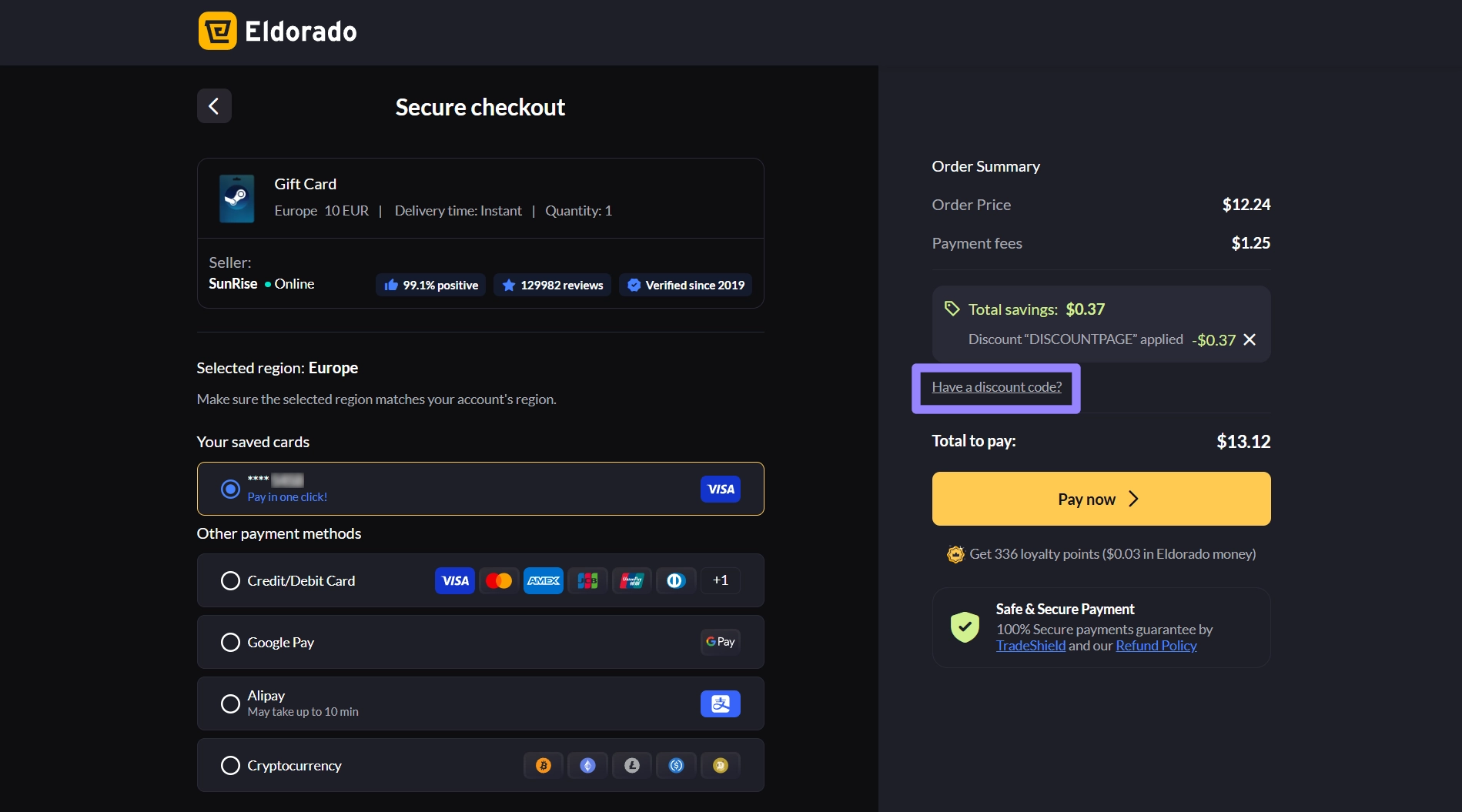
Task: Click the 'Selected region: Europe' text
Action: pos(277,368)
